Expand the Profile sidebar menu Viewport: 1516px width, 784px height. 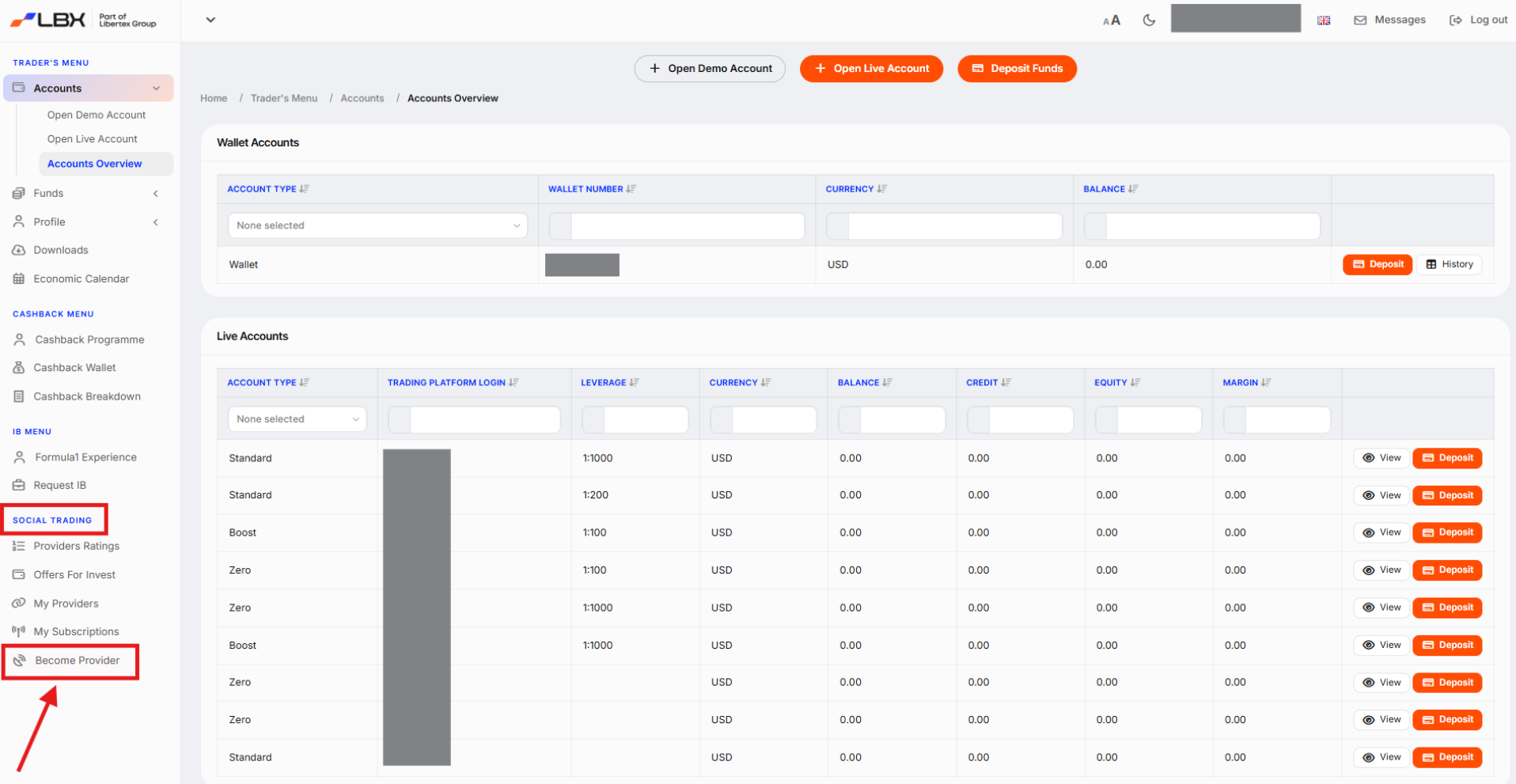[x=87, y=222]
